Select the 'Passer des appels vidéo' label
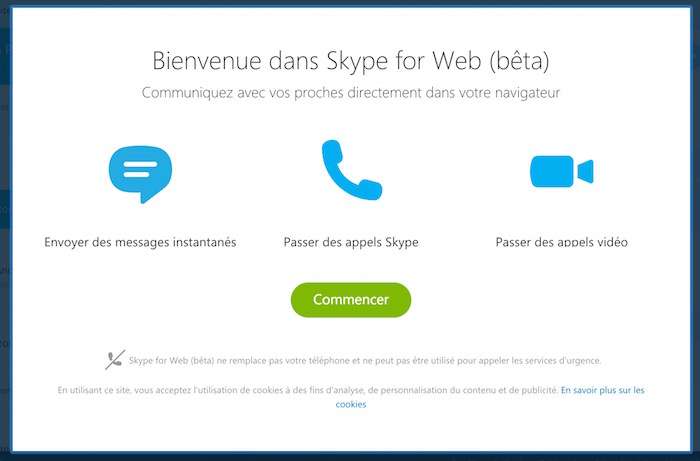Screen dimensions: 700x461 coord(561,242)
